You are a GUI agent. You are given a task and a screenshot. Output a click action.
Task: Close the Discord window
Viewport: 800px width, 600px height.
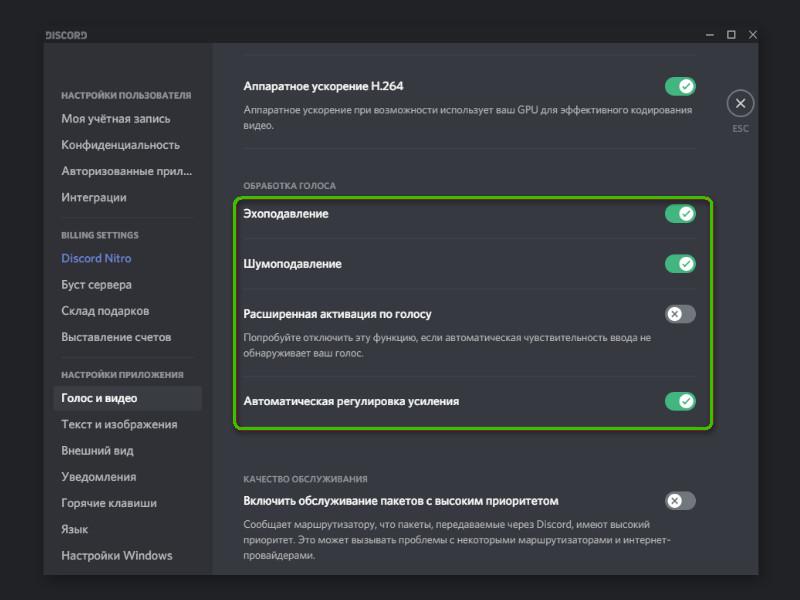point(753,35)
